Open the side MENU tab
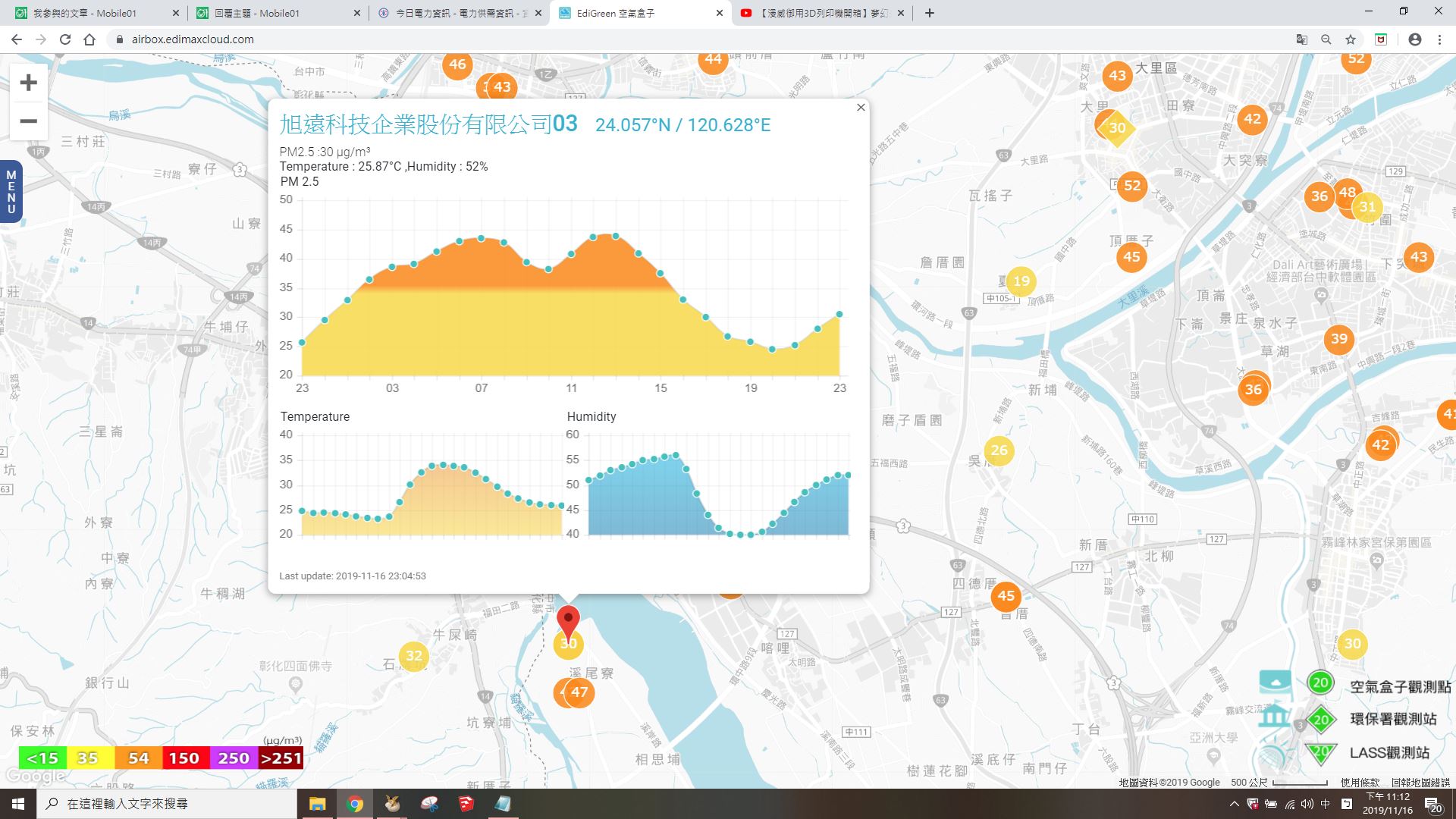Viewport: 1456px width, 819px height. pos(11,192)
